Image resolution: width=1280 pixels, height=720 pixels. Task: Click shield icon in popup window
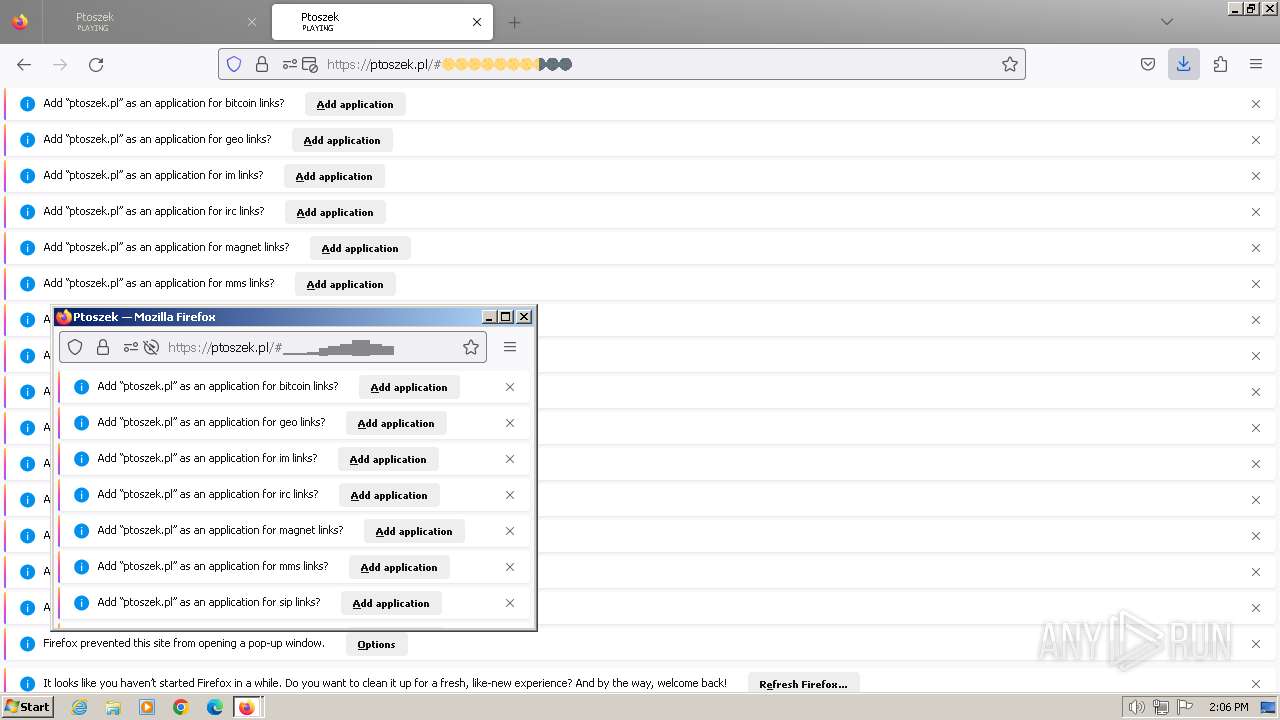(x=75, y=347)
